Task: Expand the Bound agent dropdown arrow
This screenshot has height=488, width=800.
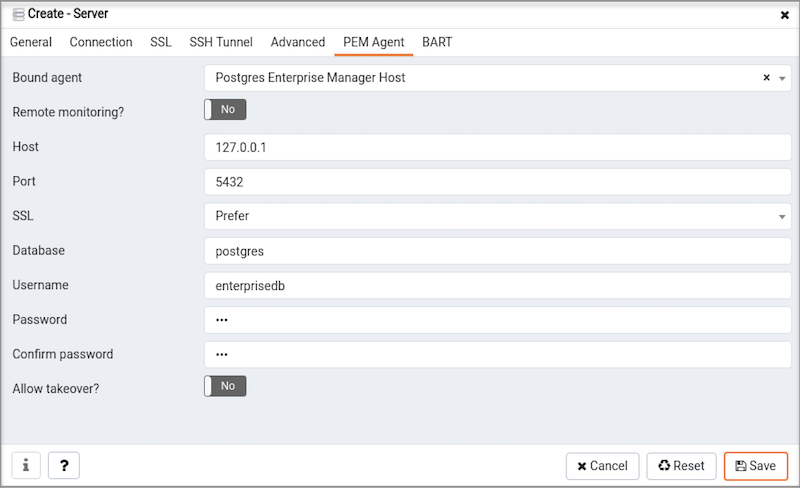Action: click(782, 78)
